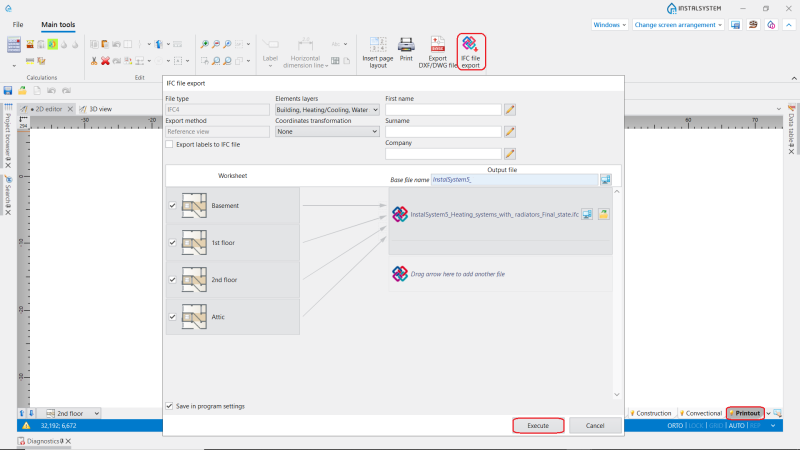Viewport: 800px width, 450px height.
Task: Open the File menu
Action: point(18,24)
